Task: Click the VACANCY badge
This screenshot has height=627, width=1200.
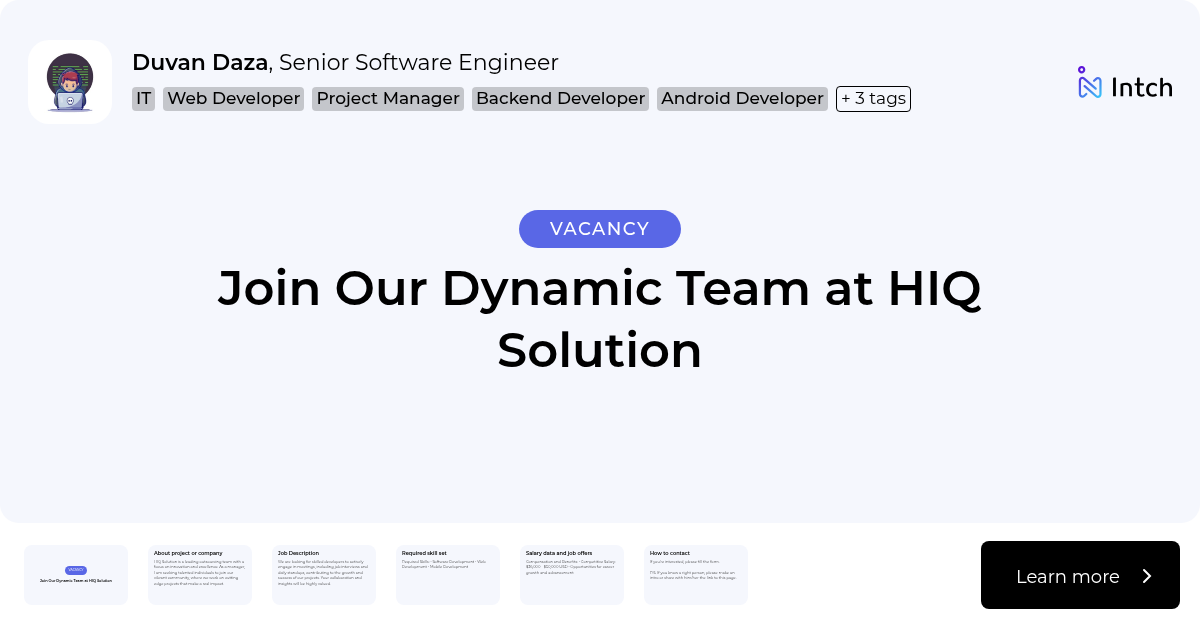Action: tap(599, 229)
